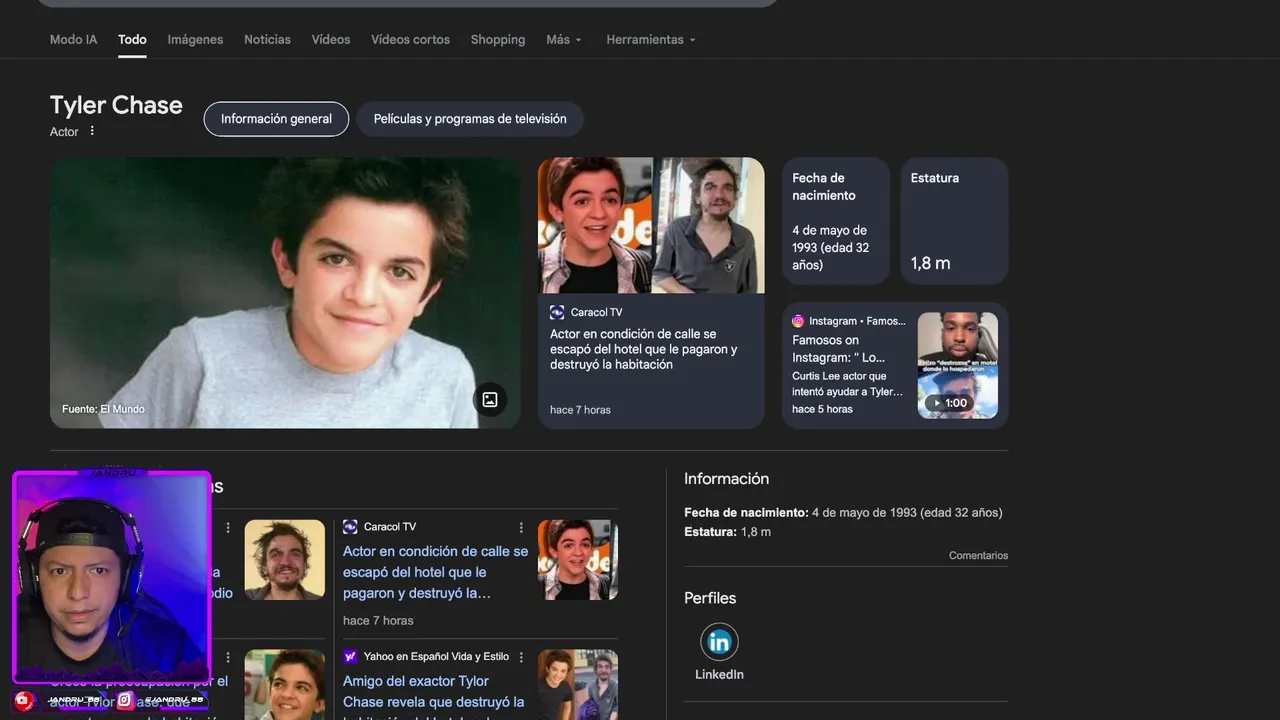Open the Noticias results tab
This screenshot has height=720, width=1280.
[x=267, y=39]
